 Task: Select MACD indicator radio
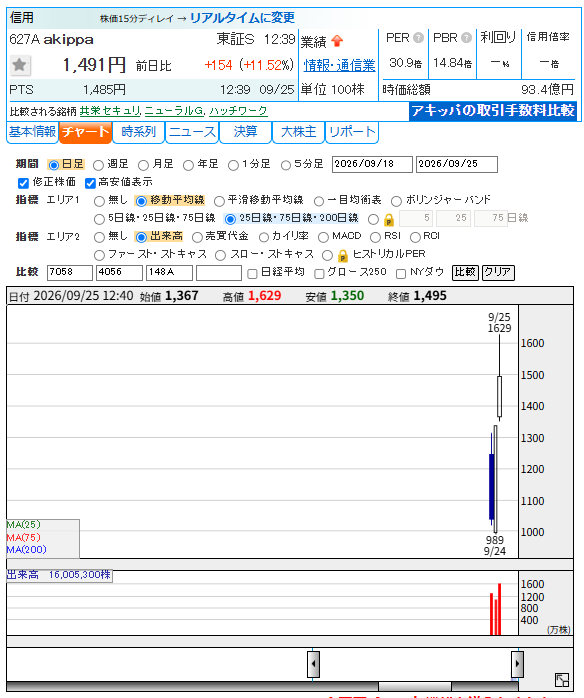coord(324,237)
